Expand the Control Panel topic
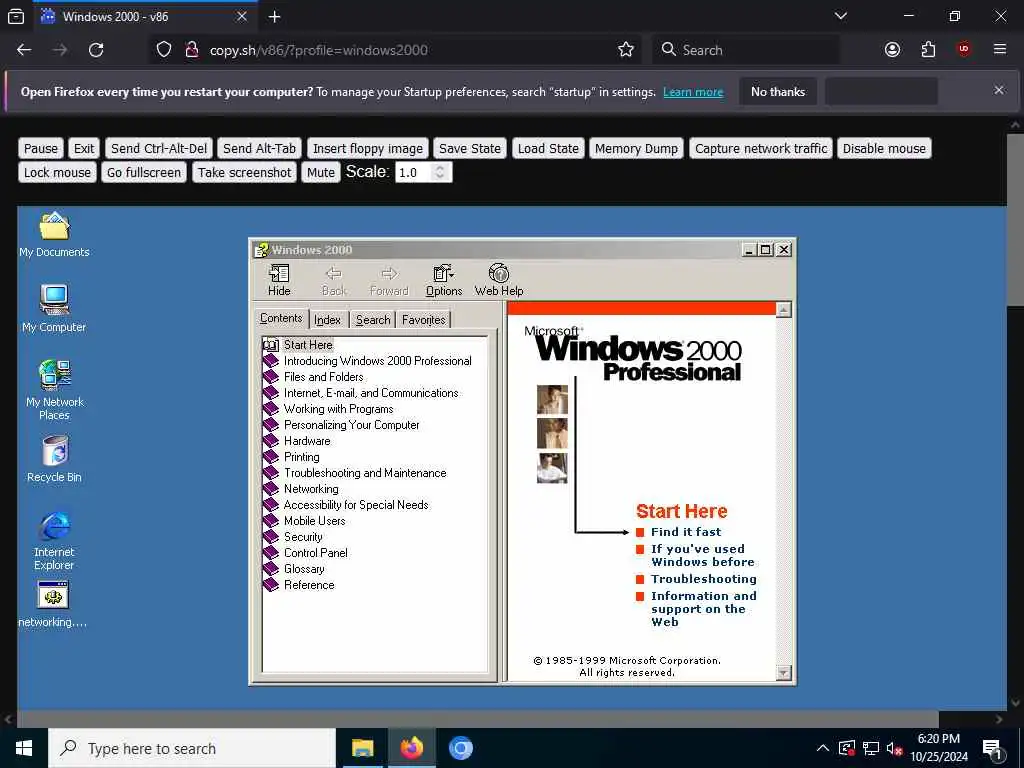This screenshot has width=1024, height=768. click(315, 553)
